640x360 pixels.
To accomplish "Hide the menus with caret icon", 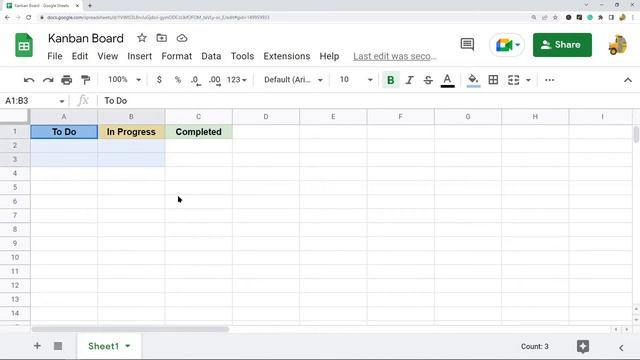I will 628,80.
